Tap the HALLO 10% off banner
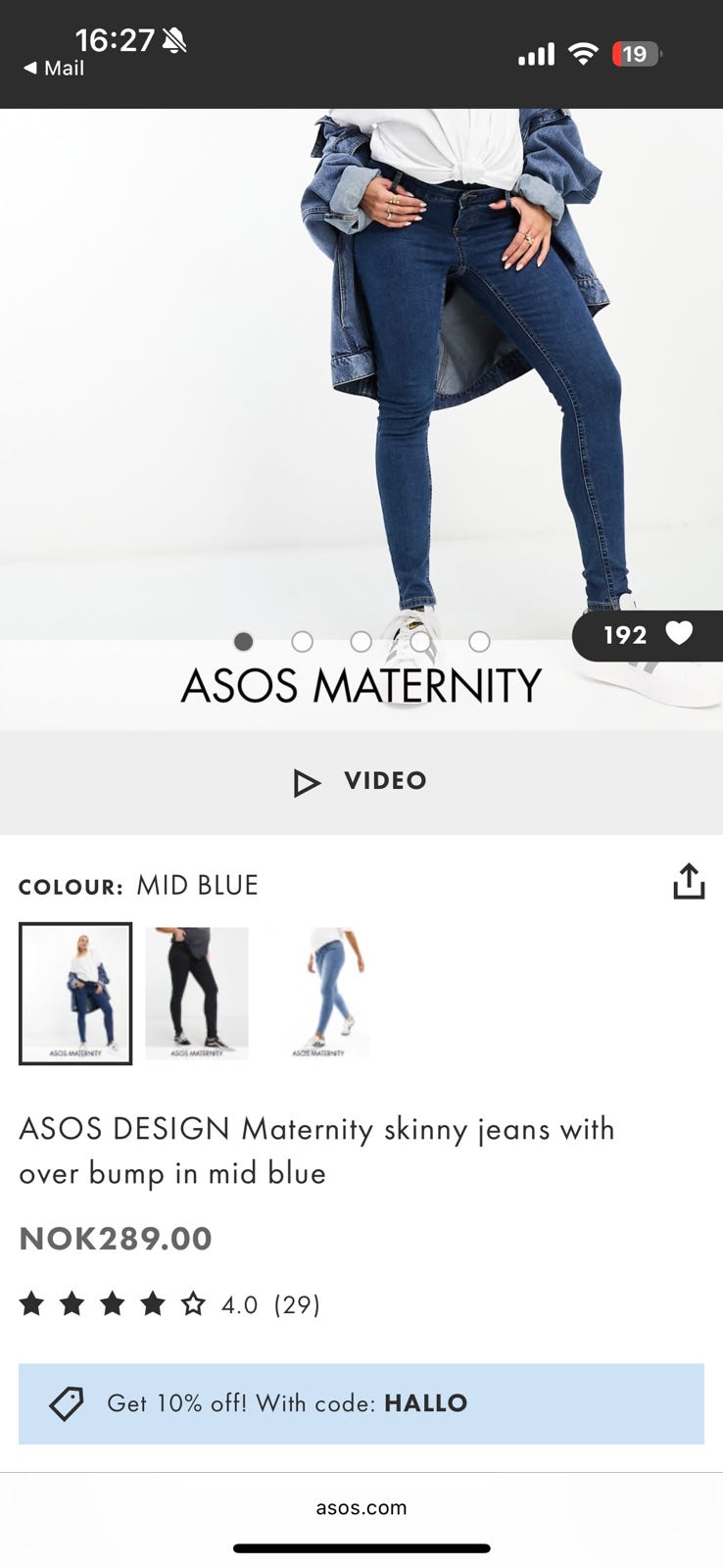 [361, 1403]
